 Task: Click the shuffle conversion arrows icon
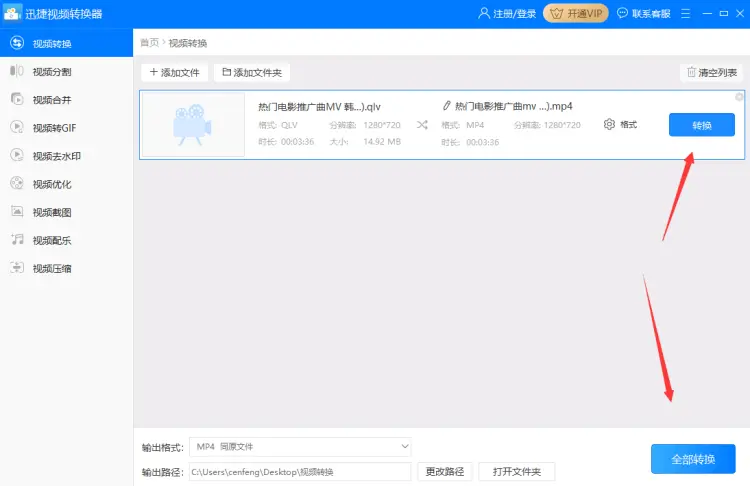pyautogui.click(x=422, y=125)
